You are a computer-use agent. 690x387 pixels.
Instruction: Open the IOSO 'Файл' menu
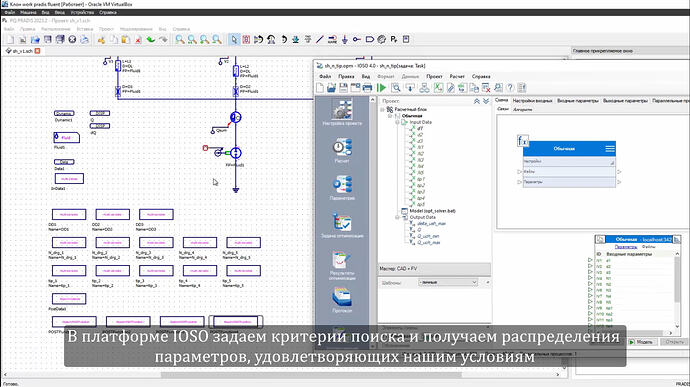[x=325, y=77]
